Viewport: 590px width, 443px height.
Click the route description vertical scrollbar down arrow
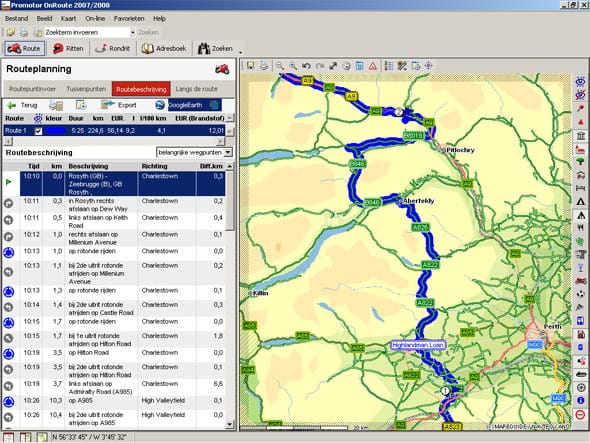[x=230, y=425]
